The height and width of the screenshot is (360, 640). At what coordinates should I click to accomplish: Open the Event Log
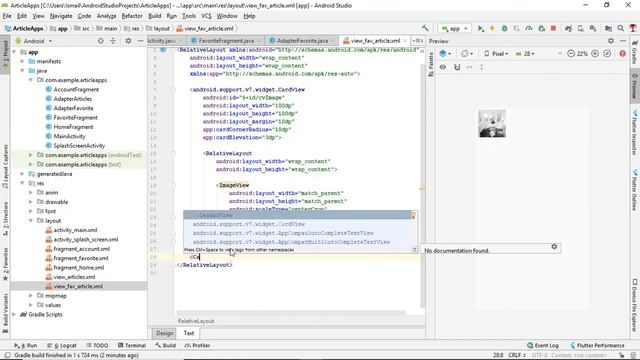pos(542,345)
